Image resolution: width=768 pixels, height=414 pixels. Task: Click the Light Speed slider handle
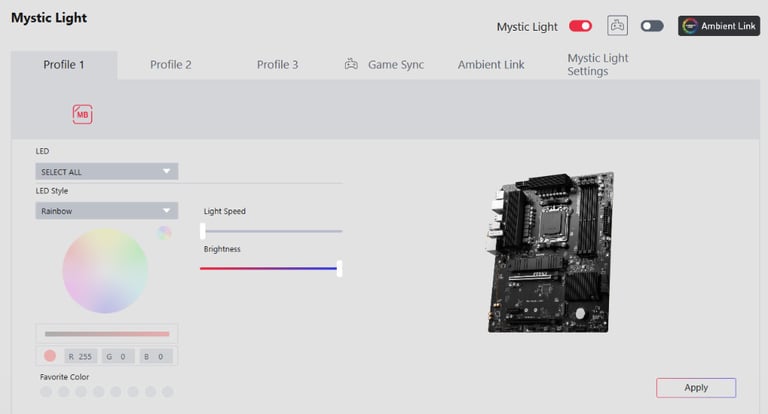tap(203, 231)
